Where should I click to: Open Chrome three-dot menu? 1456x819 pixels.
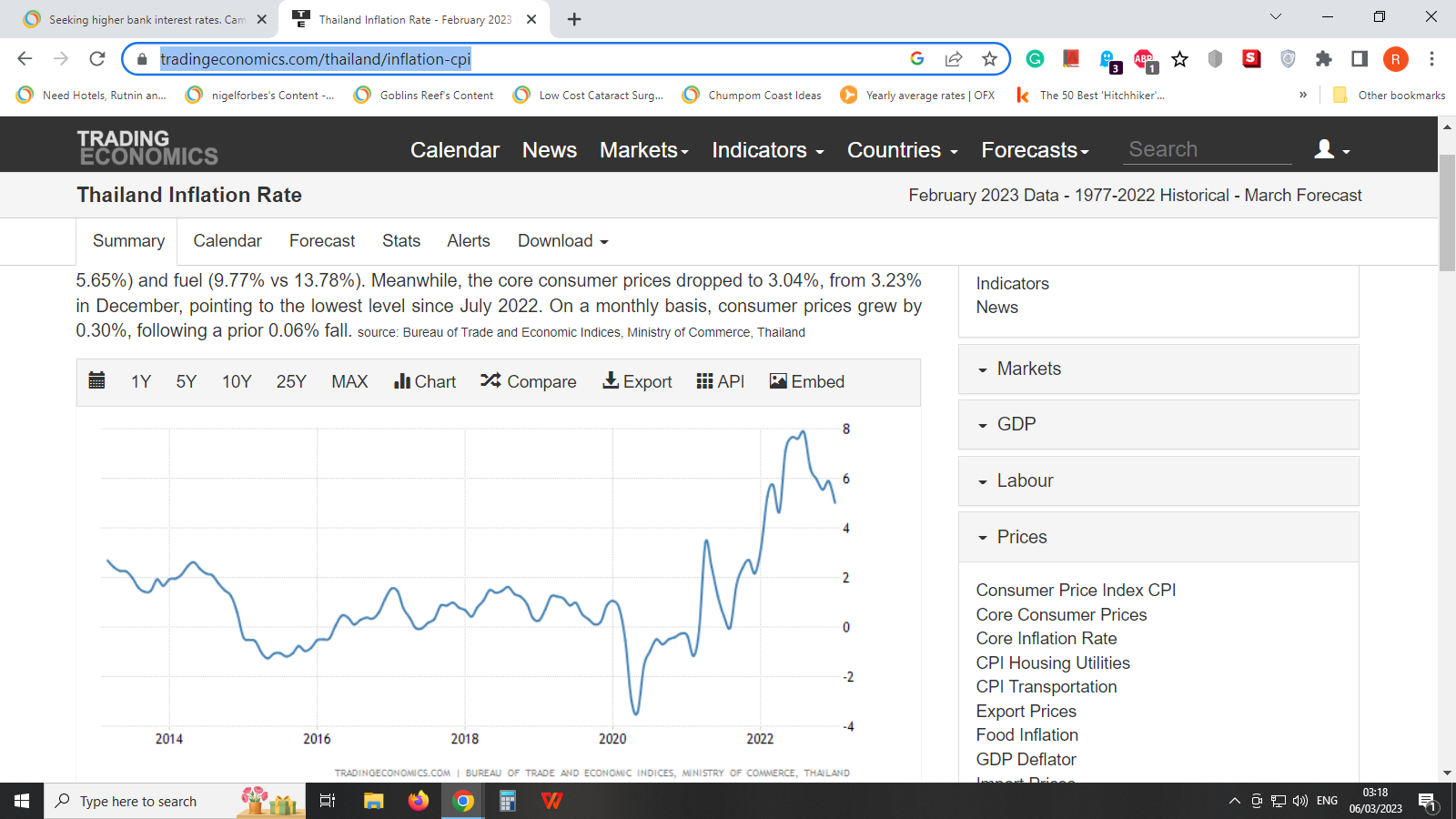[x=1431, y=59]
